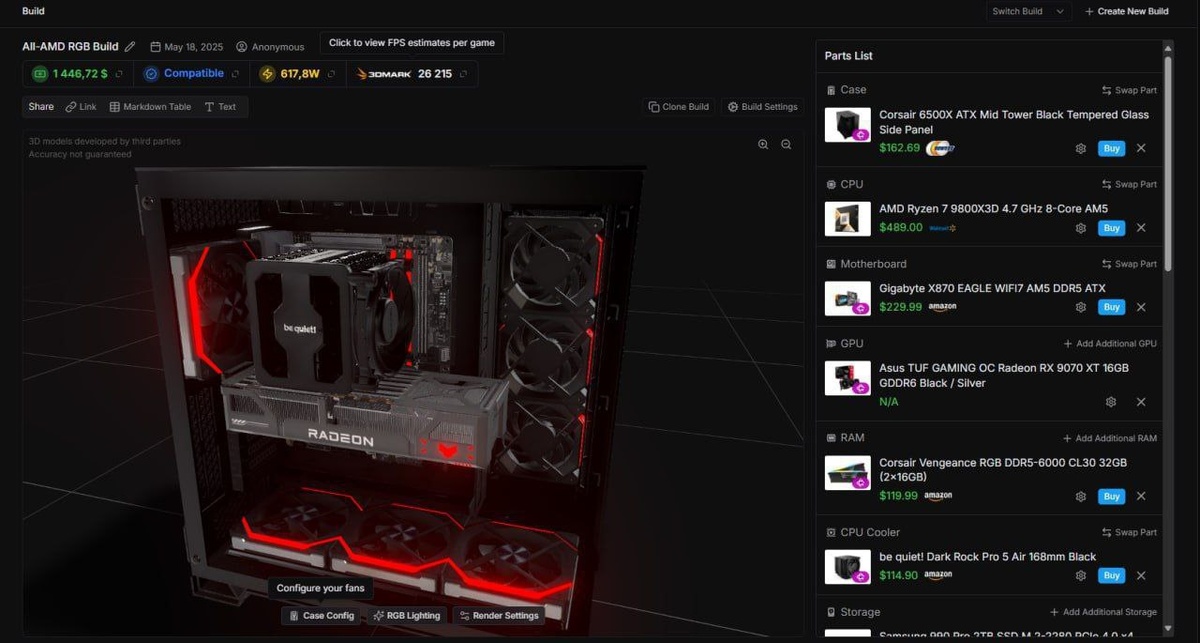Copy build Link share option
Image resolution: width=1200 pixels, height=643 pixels.
[x=81, y=107]
